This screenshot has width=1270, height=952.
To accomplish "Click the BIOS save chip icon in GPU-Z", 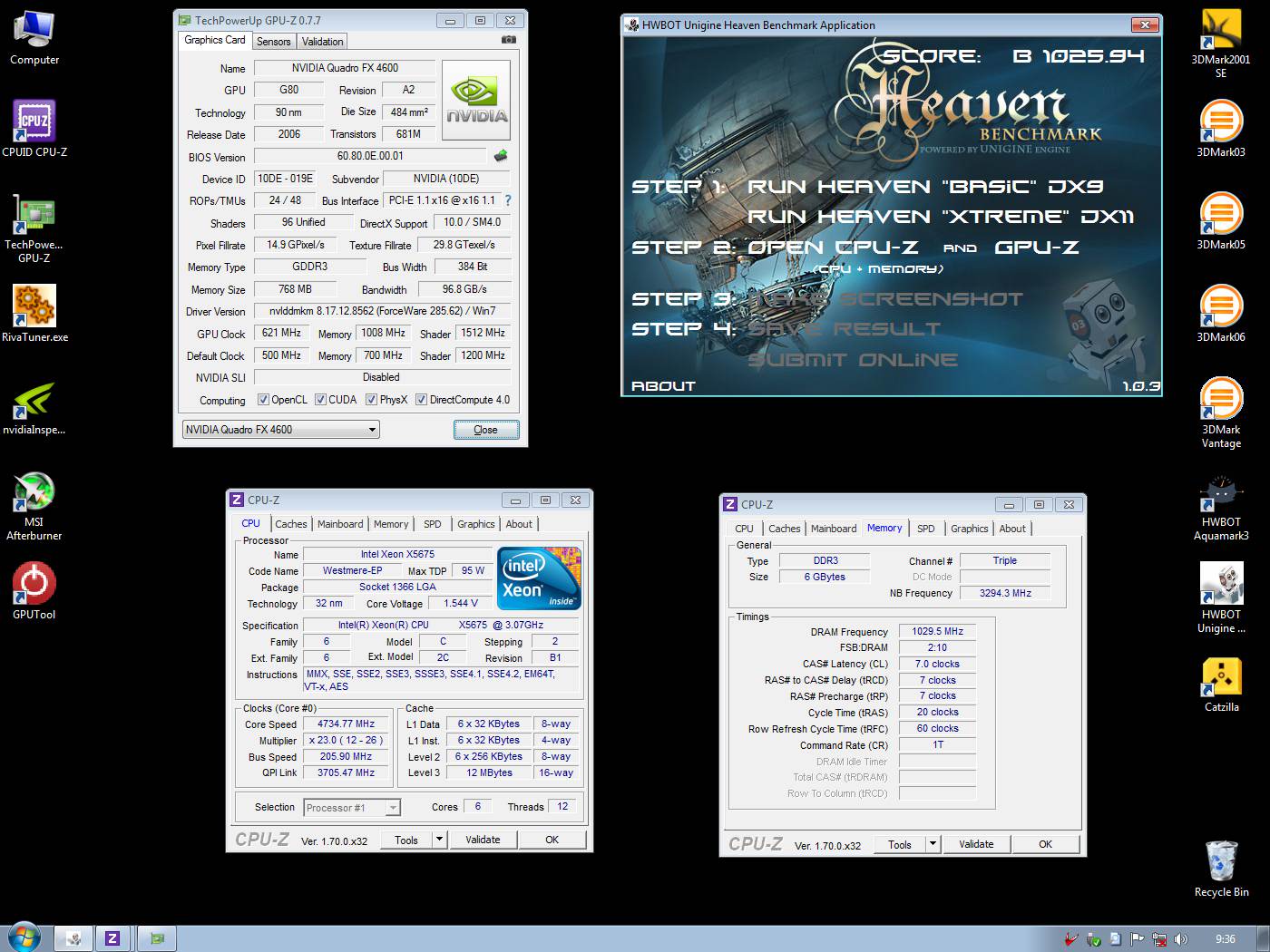I will (x=501, y=156).
